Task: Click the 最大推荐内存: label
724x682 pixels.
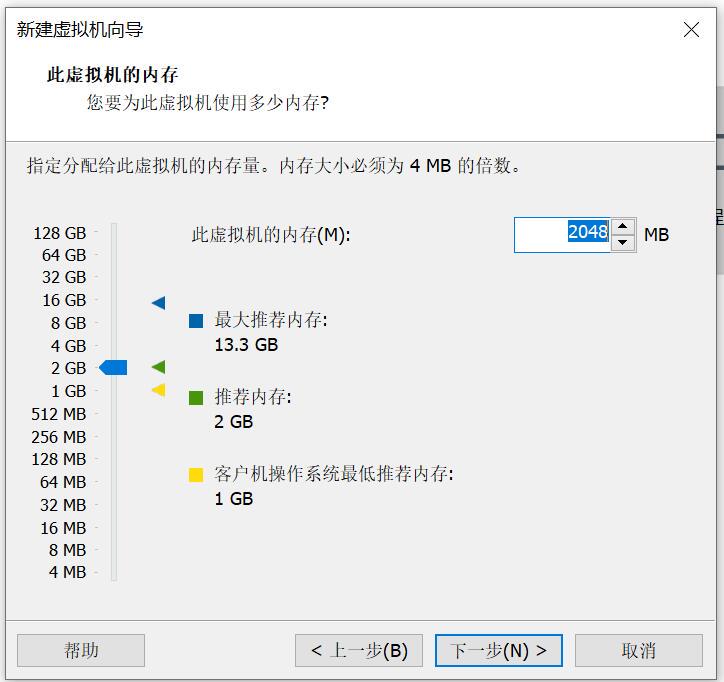Action: click(x=271, y=320)
